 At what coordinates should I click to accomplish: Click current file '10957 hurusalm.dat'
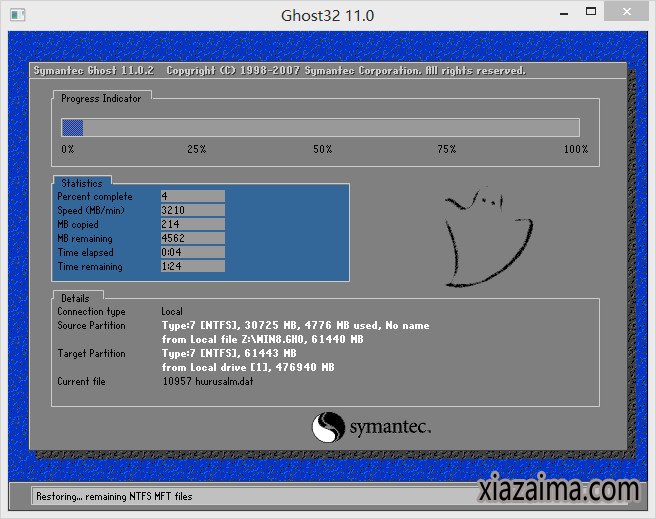tap(208, 381)
